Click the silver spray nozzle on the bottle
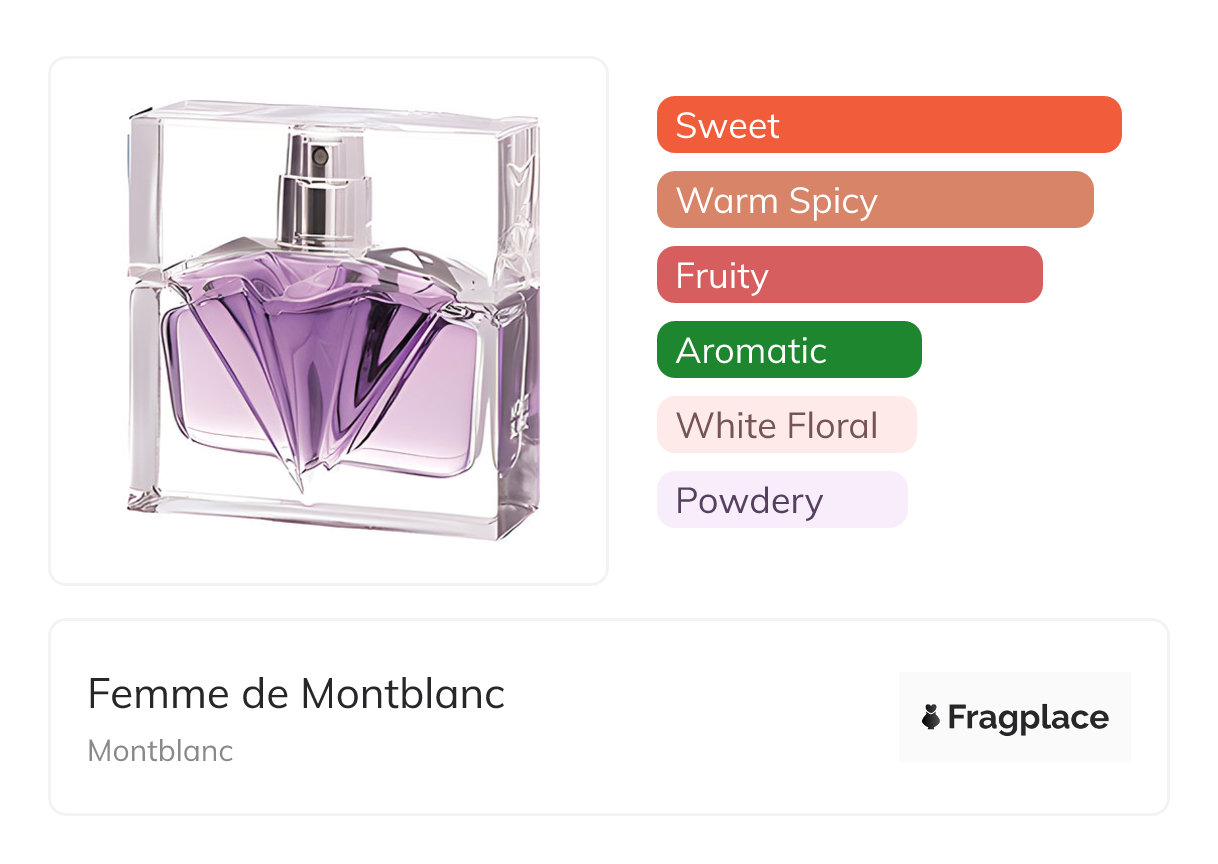This screenshot has width=1218, height=864. 318,156
